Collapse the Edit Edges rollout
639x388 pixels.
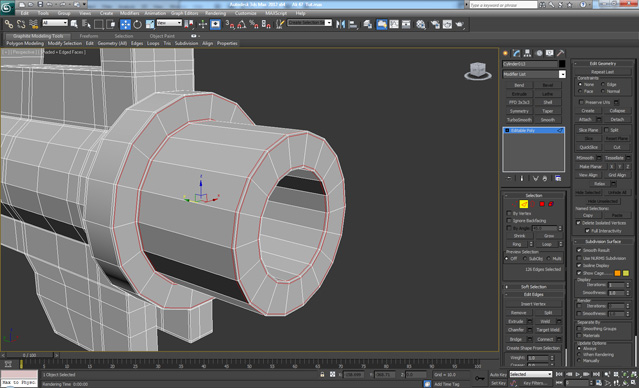point(534,295)
